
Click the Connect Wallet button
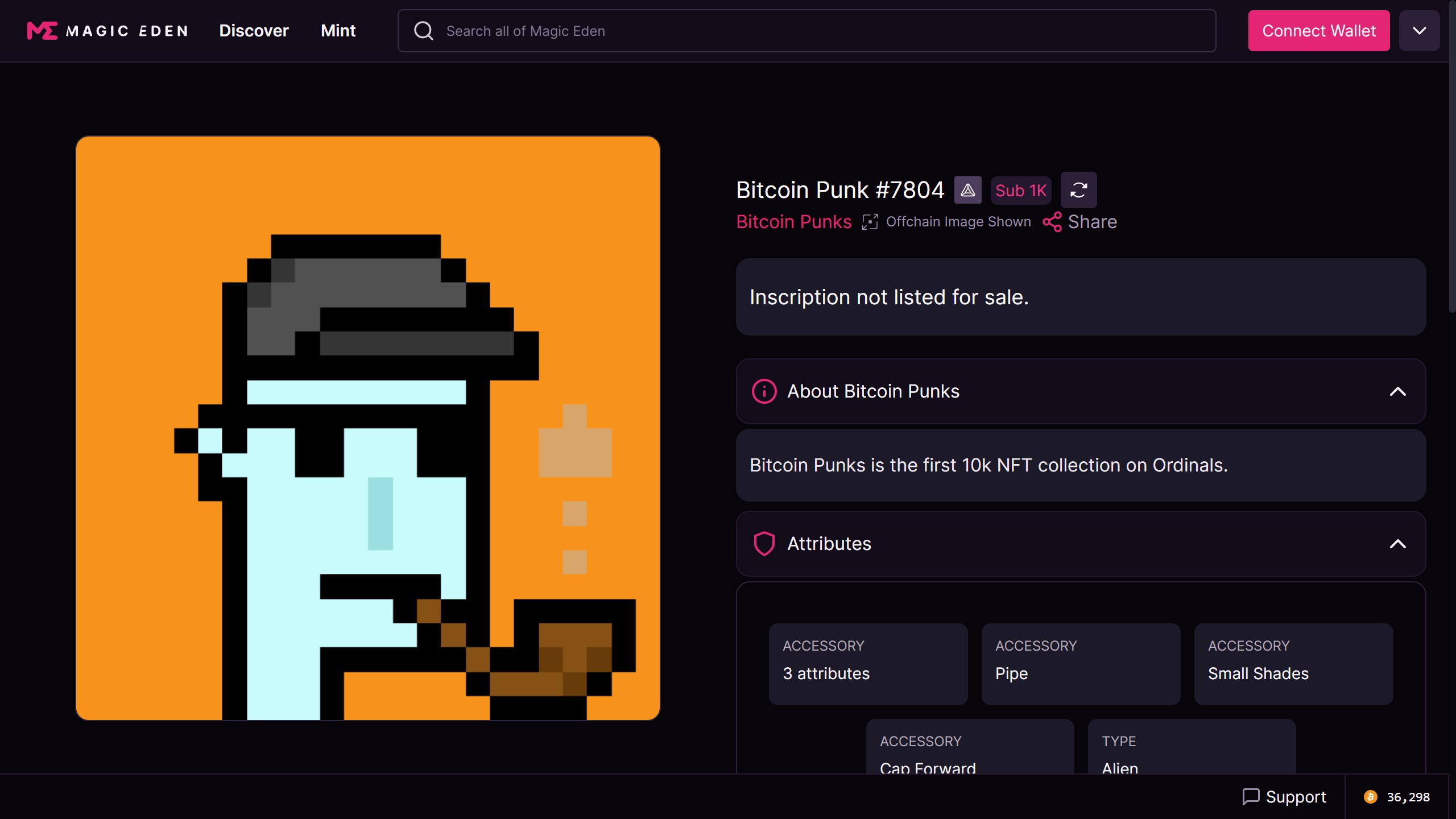[1319, 31]
